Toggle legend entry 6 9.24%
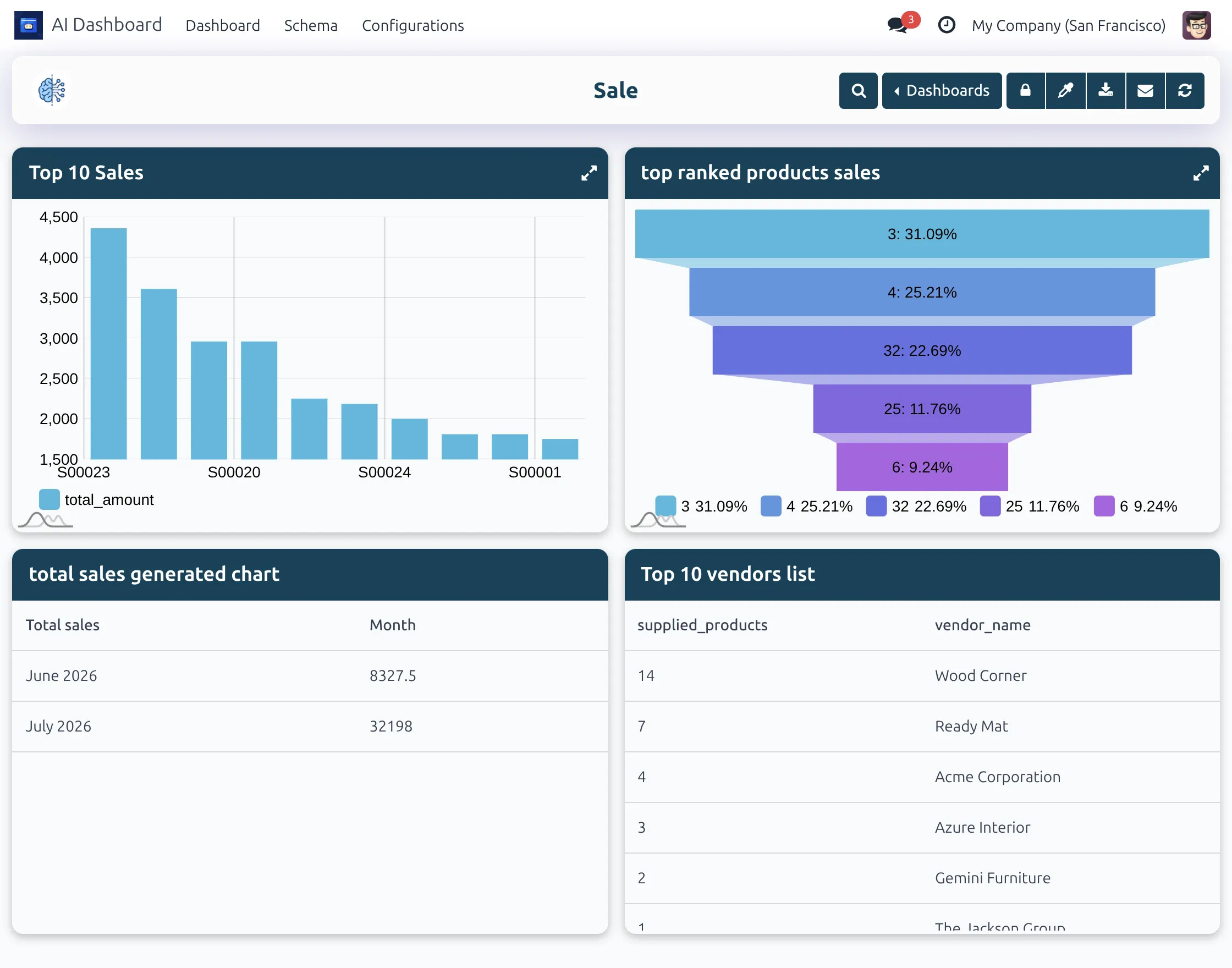Image resolution: width=1232 pixels, height=968 pixels. [x=1135, y=505]
